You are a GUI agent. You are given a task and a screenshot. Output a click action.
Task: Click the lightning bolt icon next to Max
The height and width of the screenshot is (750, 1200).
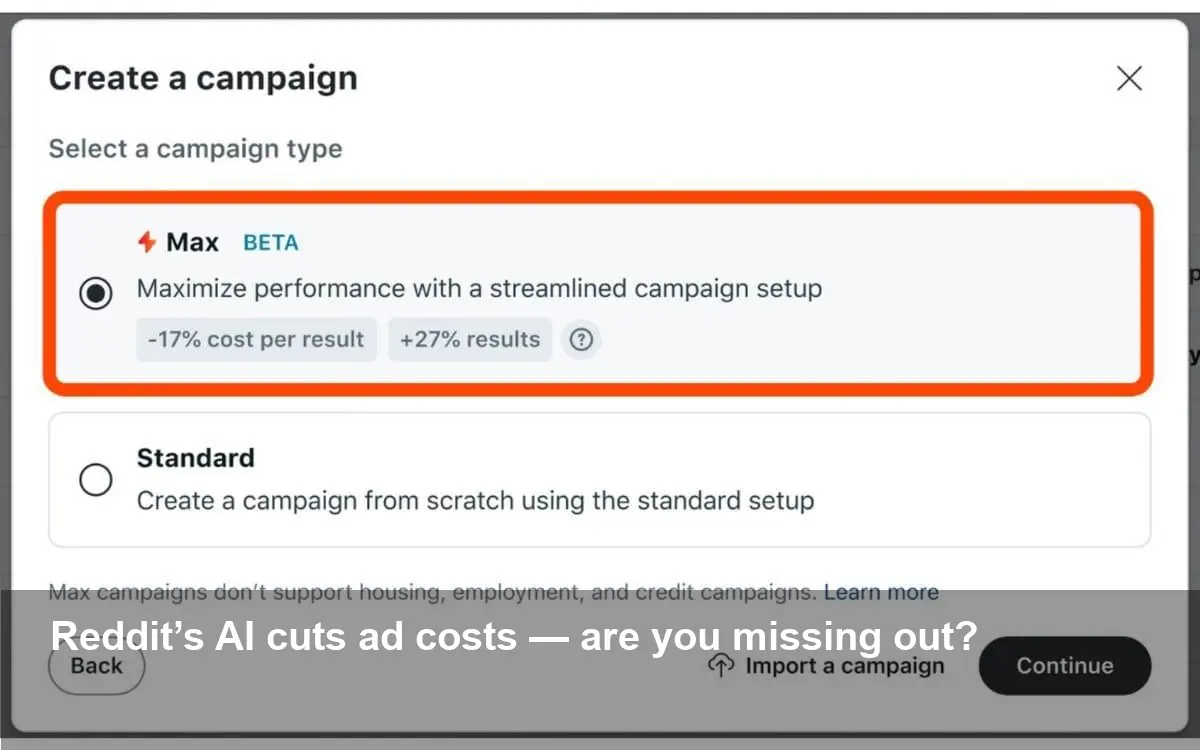[145, 241]
